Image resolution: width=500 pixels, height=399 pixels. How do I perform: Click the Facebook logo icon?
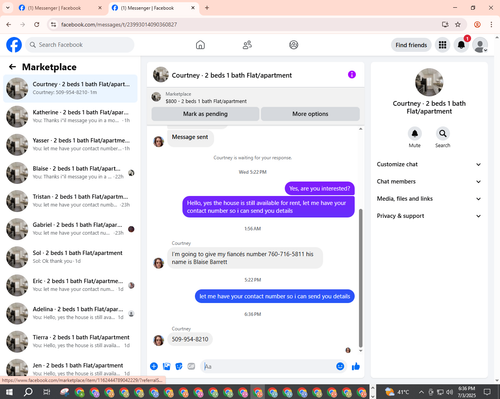point(14,45)
